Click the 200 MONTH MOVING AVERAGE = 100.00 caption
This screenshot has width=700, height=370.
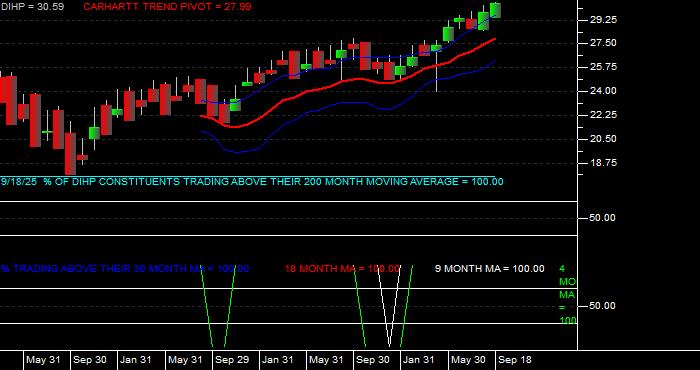(252, 182)
